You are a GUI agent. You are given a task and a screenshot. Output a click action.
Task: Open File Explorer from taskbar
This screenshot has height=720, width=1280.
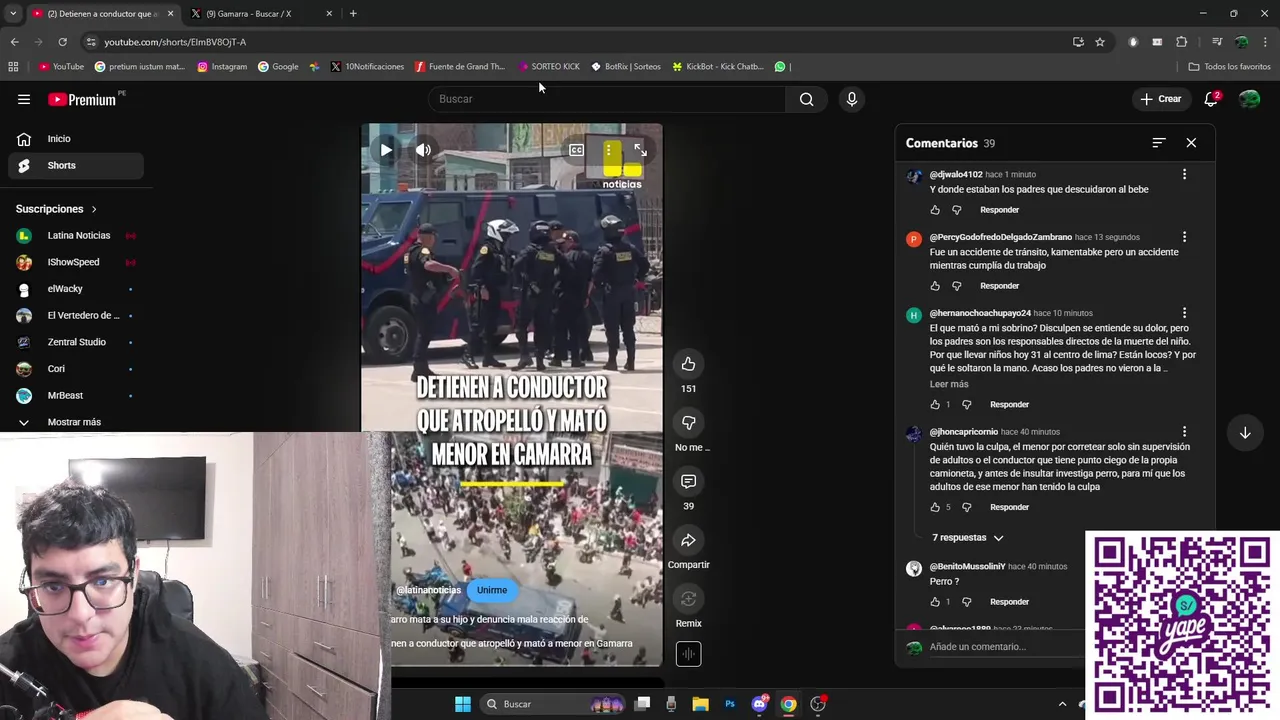click(700, 704)
